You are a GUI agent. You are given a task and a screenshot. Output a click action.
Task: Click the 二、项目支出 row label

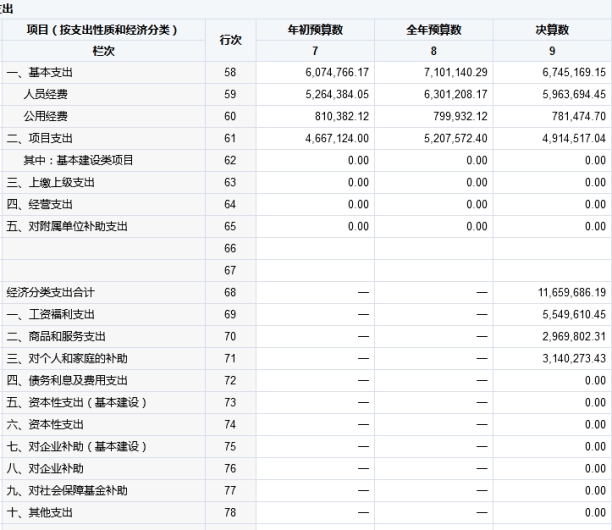(40, 139)
